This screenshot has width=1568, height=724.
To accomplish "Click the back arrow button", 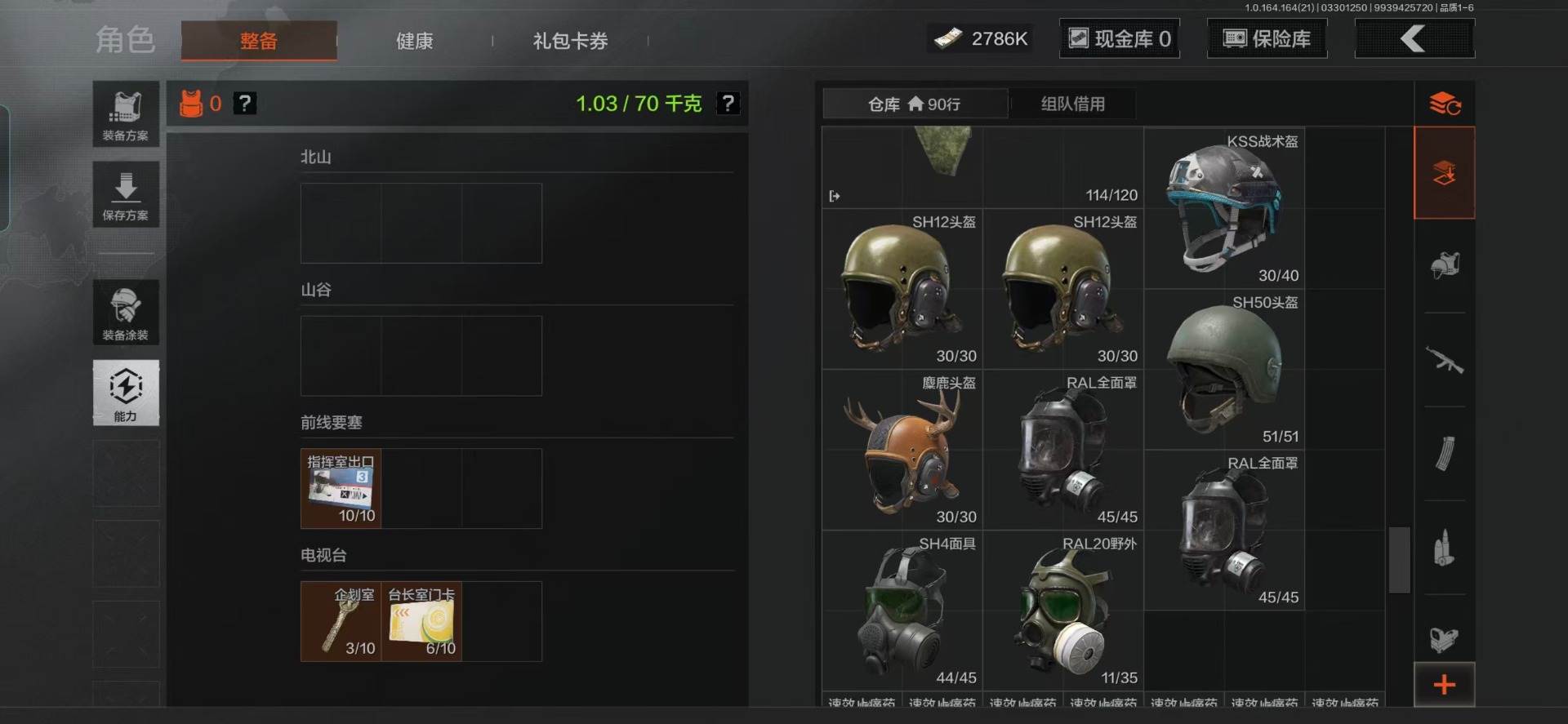I will tap(1414, 38).
